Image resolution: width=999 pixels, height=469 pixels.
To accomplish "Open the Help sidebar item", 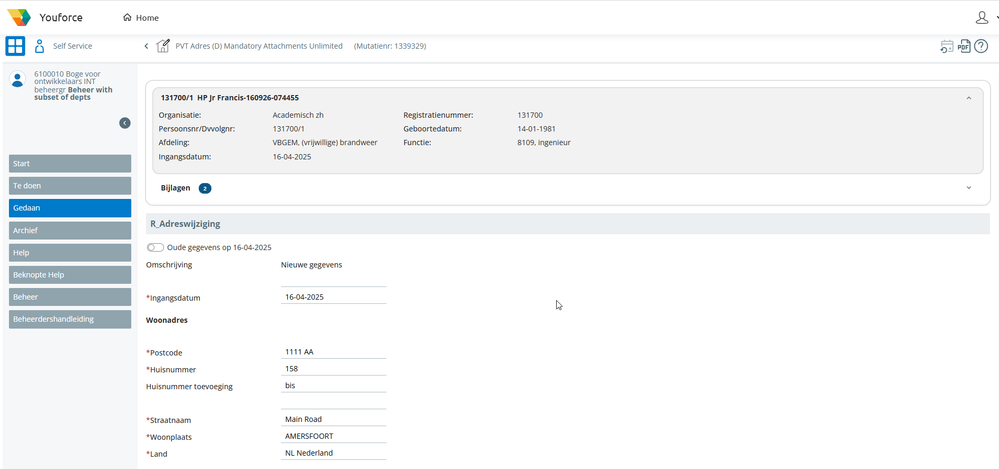I will (70, 253).
